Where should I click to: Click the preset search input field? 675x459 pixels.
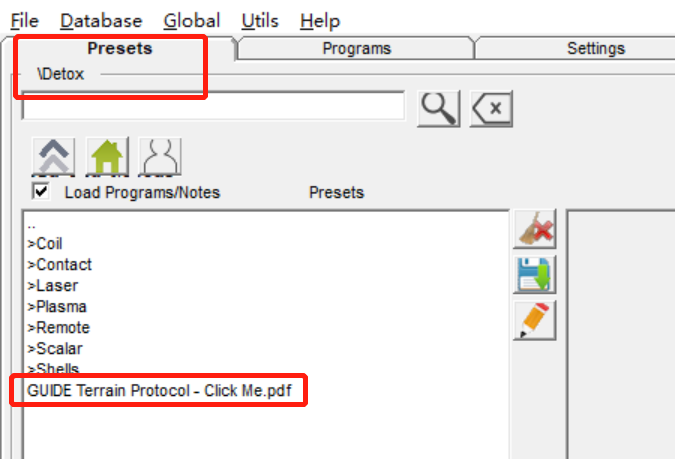[214, 105]
